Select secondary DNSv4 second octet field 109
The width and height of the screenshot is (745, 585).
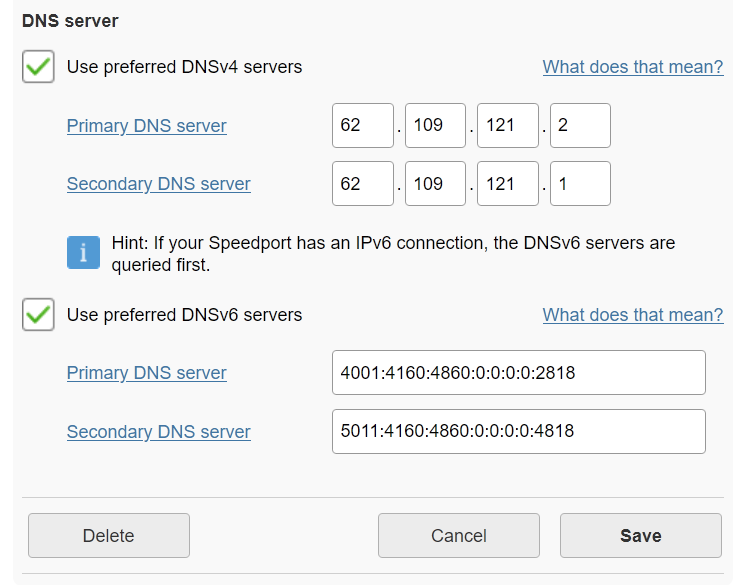click(435, 183)
